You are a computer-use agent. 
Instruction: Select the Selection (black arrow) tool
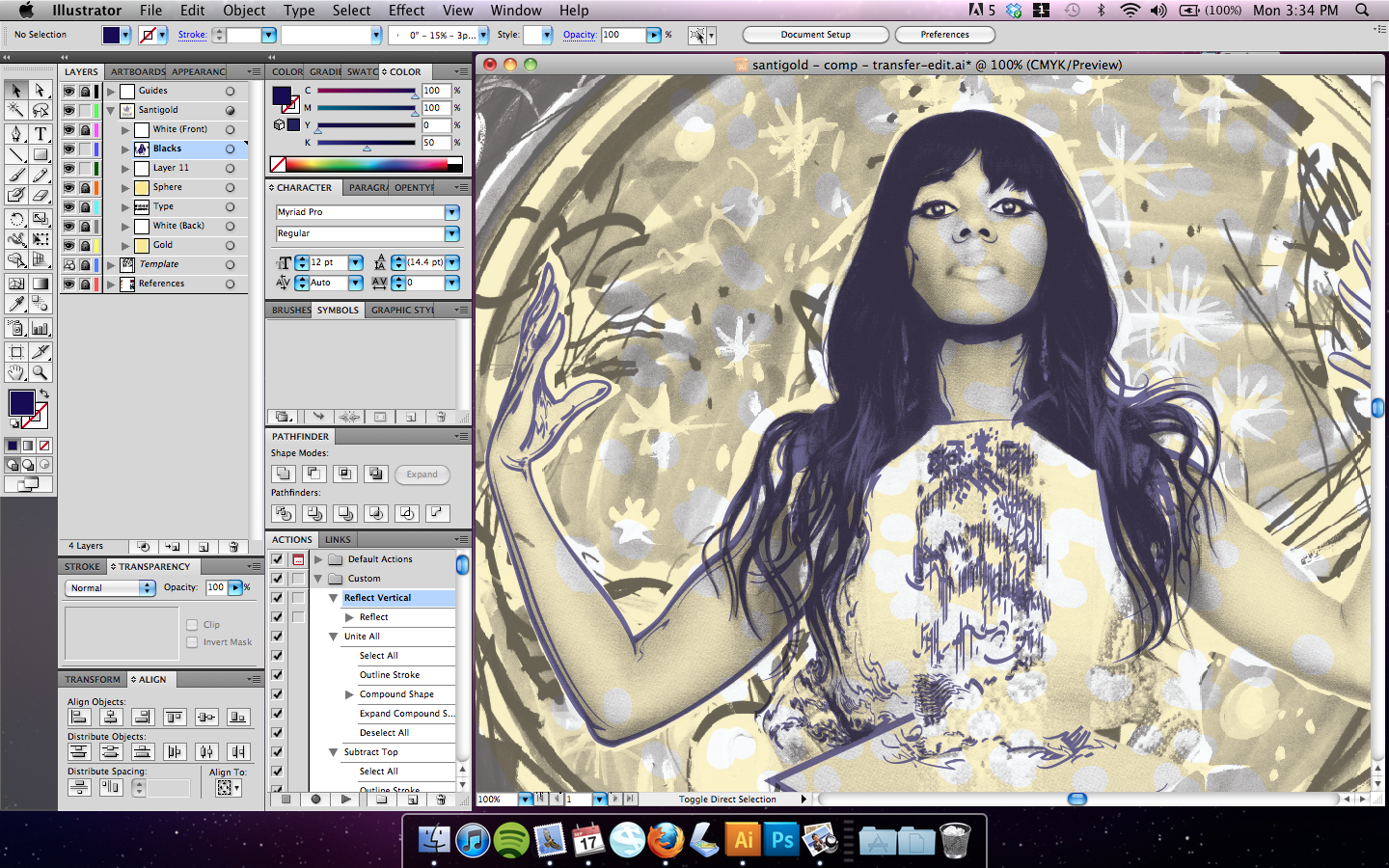(16, 90)
